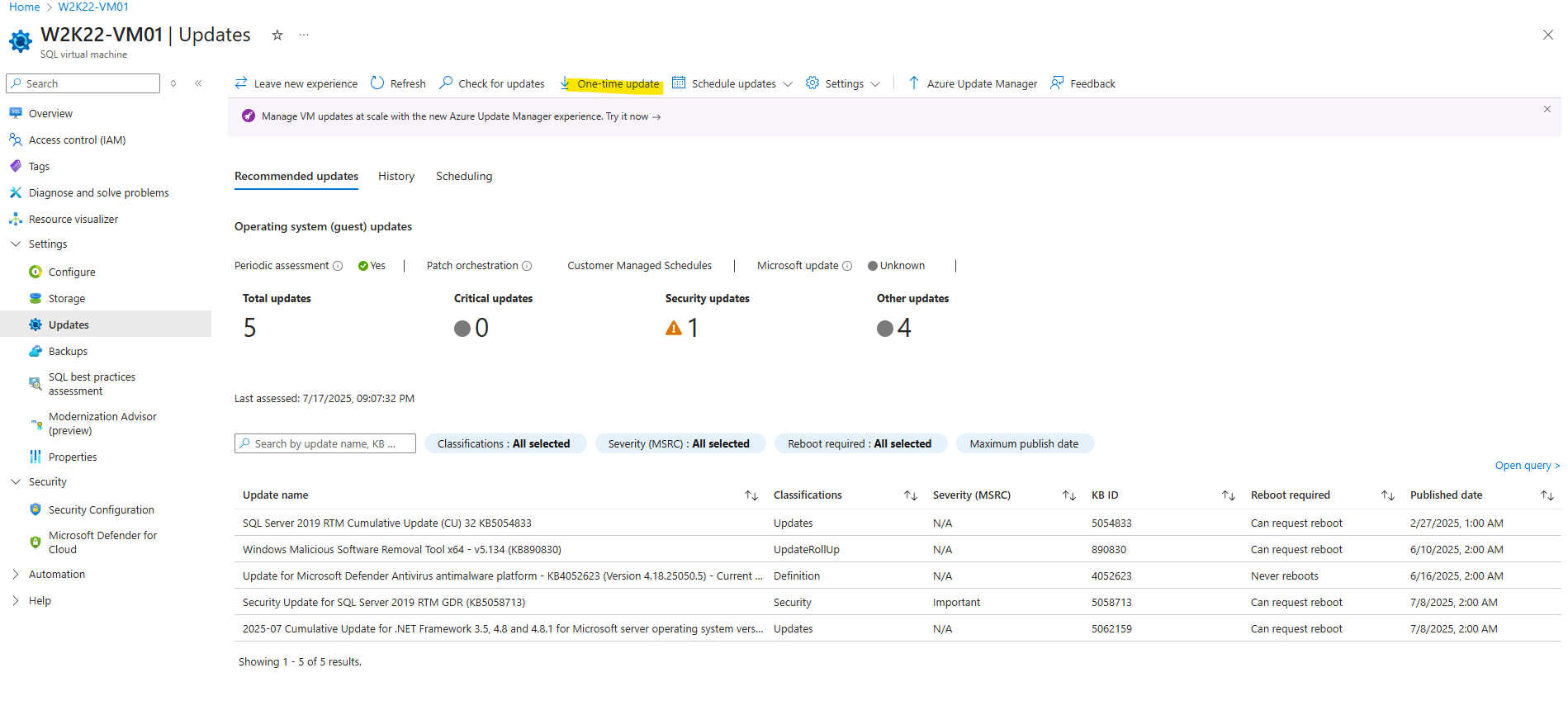Open Resource visualizer in sidebar
Viewport: 1568px width, 701px height.
click(x=73, y=219)
